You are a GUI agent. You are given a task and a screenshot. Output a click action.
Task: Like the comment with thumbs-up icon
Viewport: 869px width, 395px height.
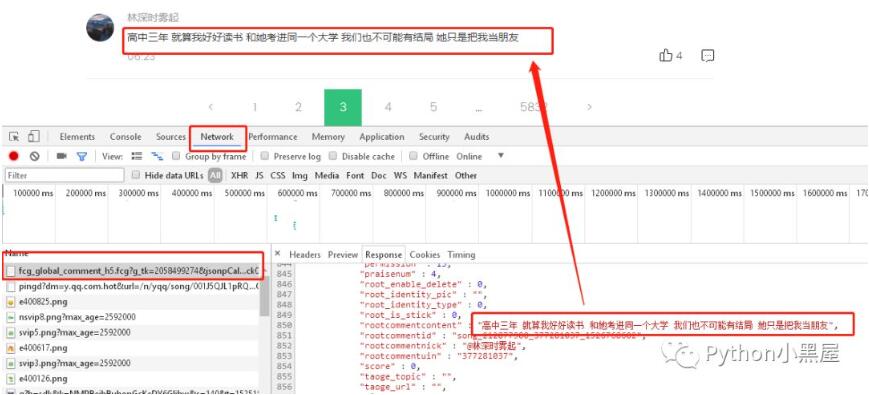coord(666,55)
